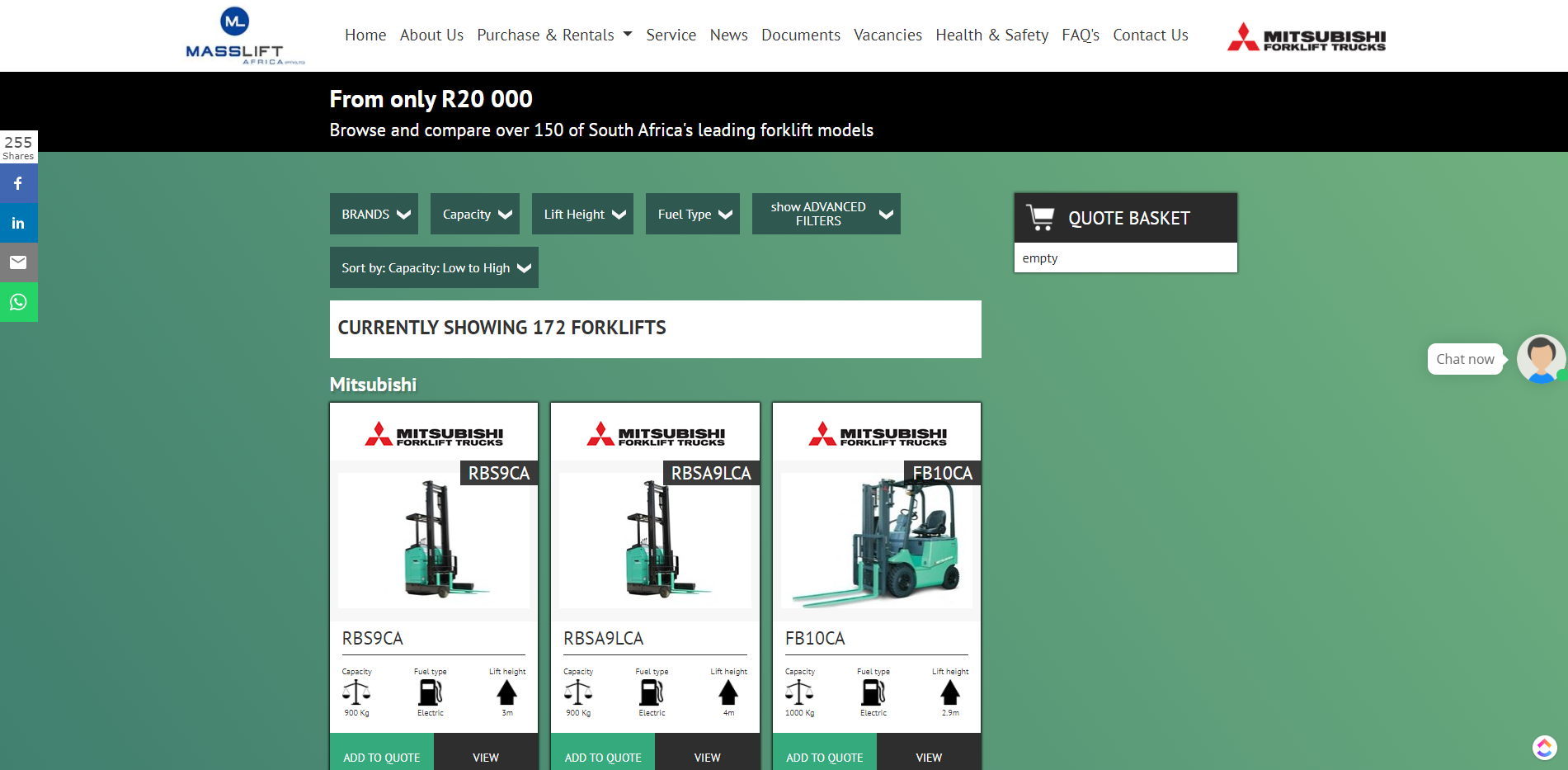Click the RBSA9LCA lift height arrow icon
Image resolution: width=1568 pixels, height=770 pixels.
click(728, 692)
